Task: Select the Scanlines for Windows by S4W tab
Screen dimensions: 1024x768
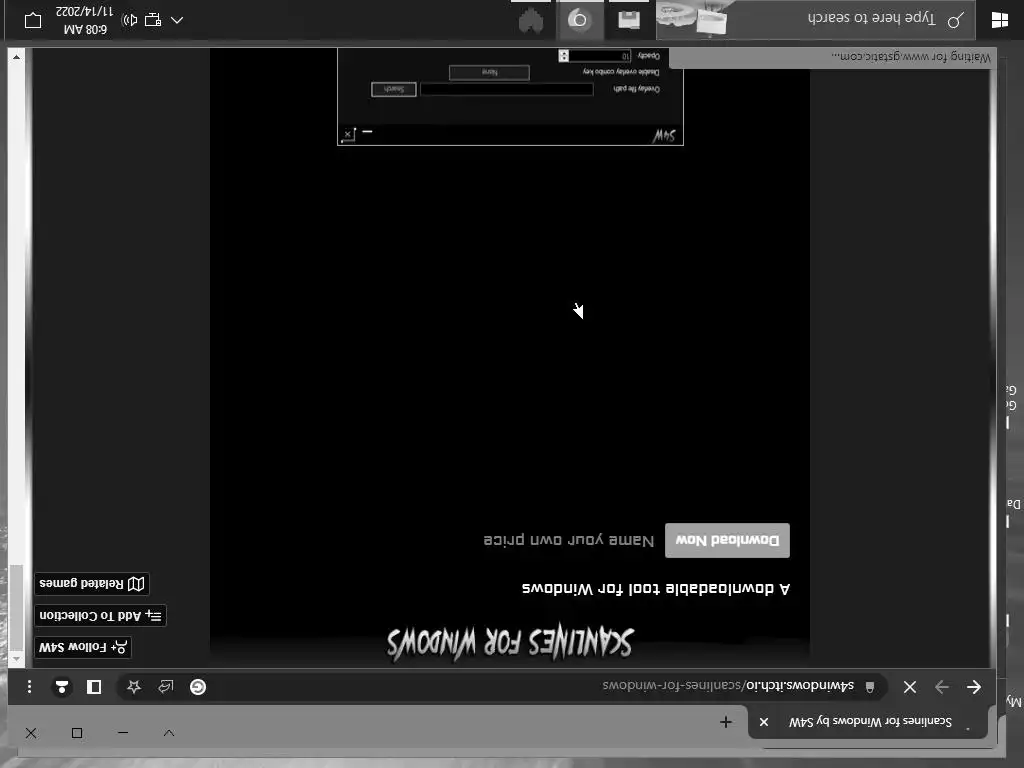Action: 867,722
